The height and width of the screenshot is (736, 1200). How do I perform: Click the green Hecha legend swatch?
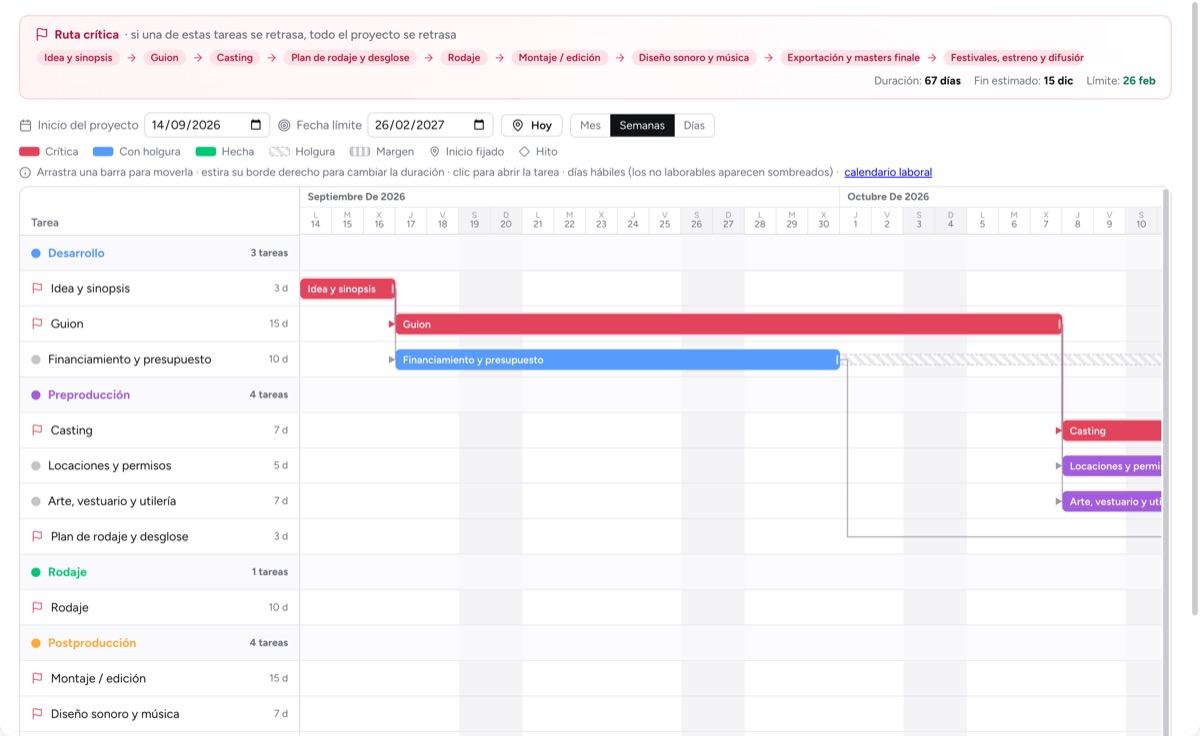[206, 152]
